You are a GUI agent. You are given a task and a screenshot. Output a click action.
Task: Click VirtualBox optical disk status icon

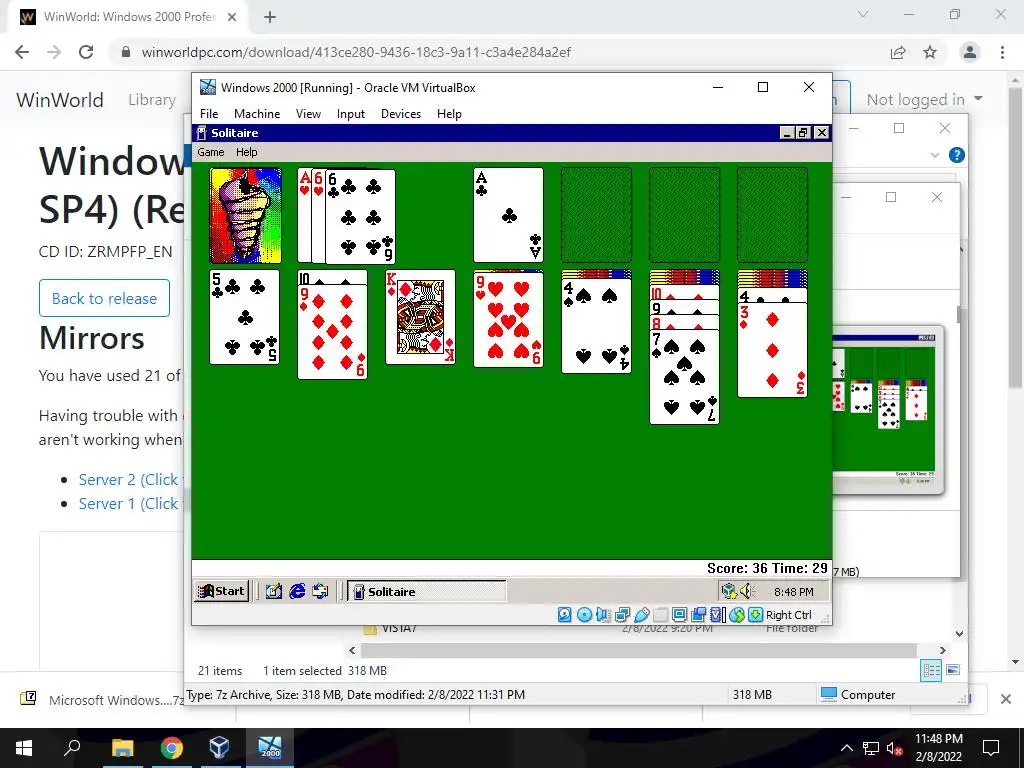pos(584,615)
